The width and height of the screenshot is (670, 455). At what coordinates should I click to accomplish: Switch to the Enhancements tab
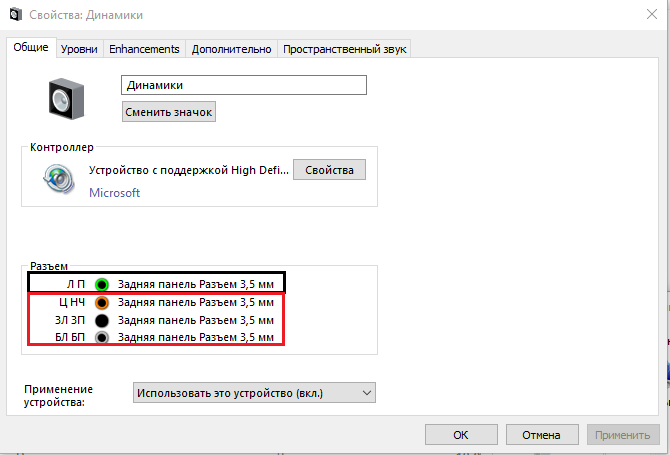(144, 49)
